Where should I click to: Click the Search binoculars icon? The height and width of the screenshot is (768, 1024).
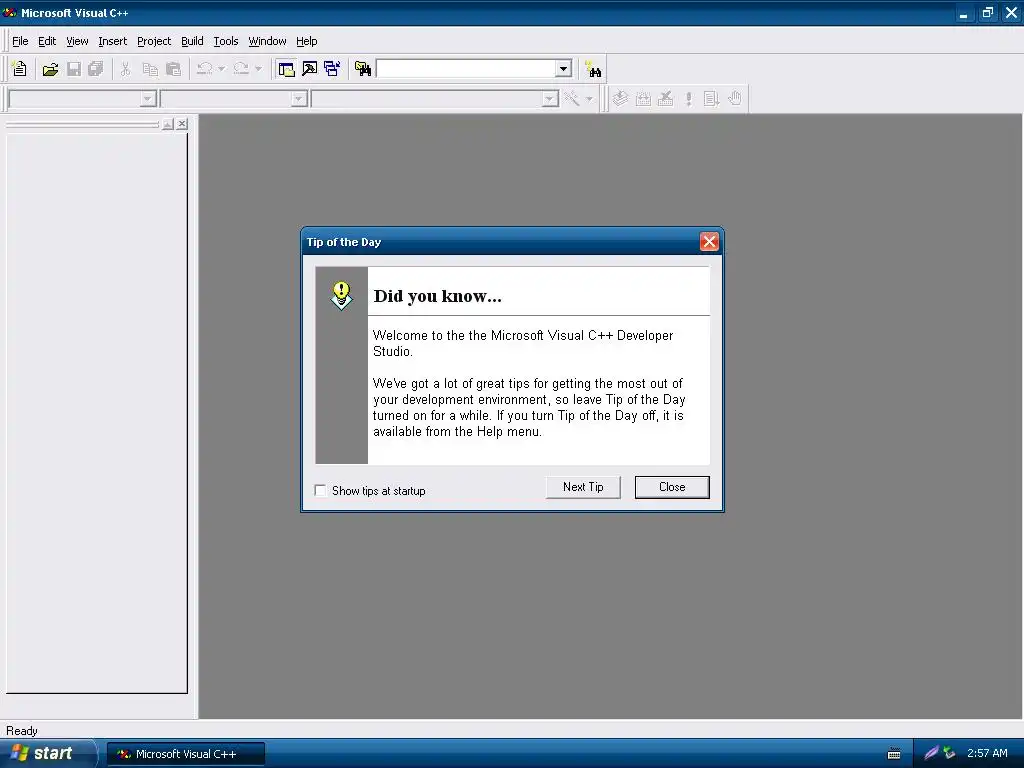coord(593,69)
